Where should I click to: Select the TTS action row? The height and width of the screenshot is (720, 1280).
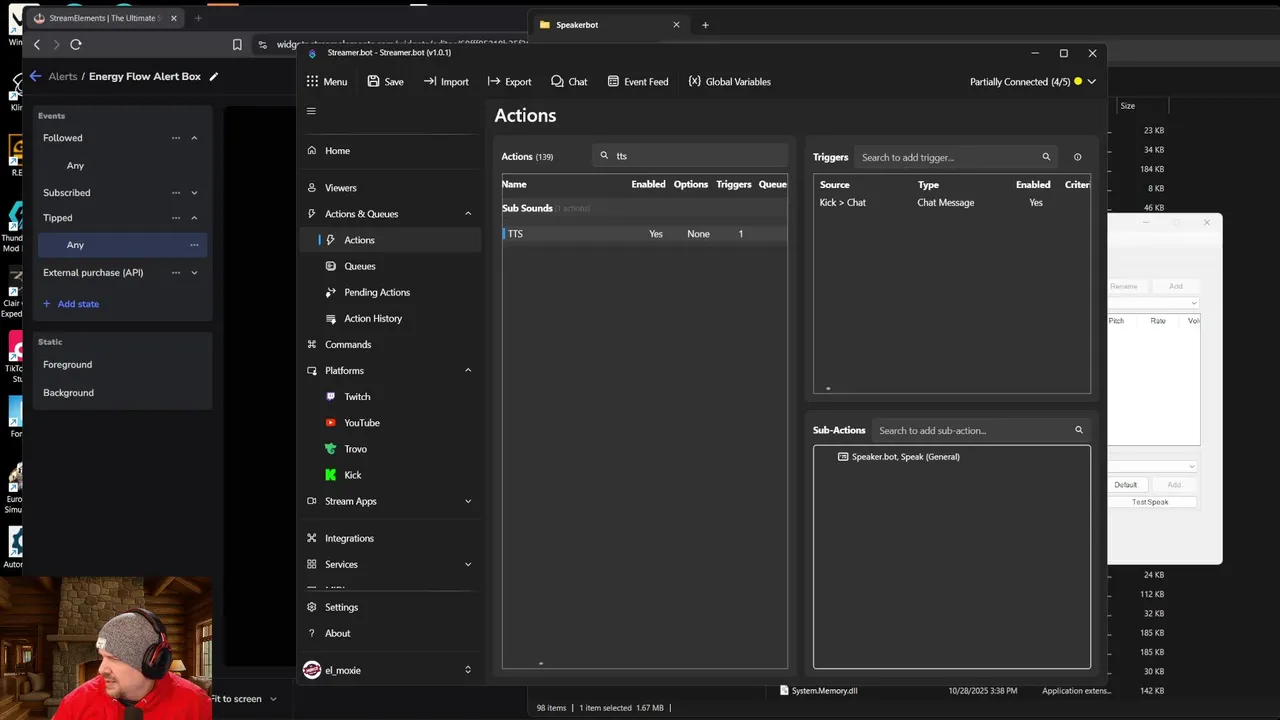click(644, 234)
